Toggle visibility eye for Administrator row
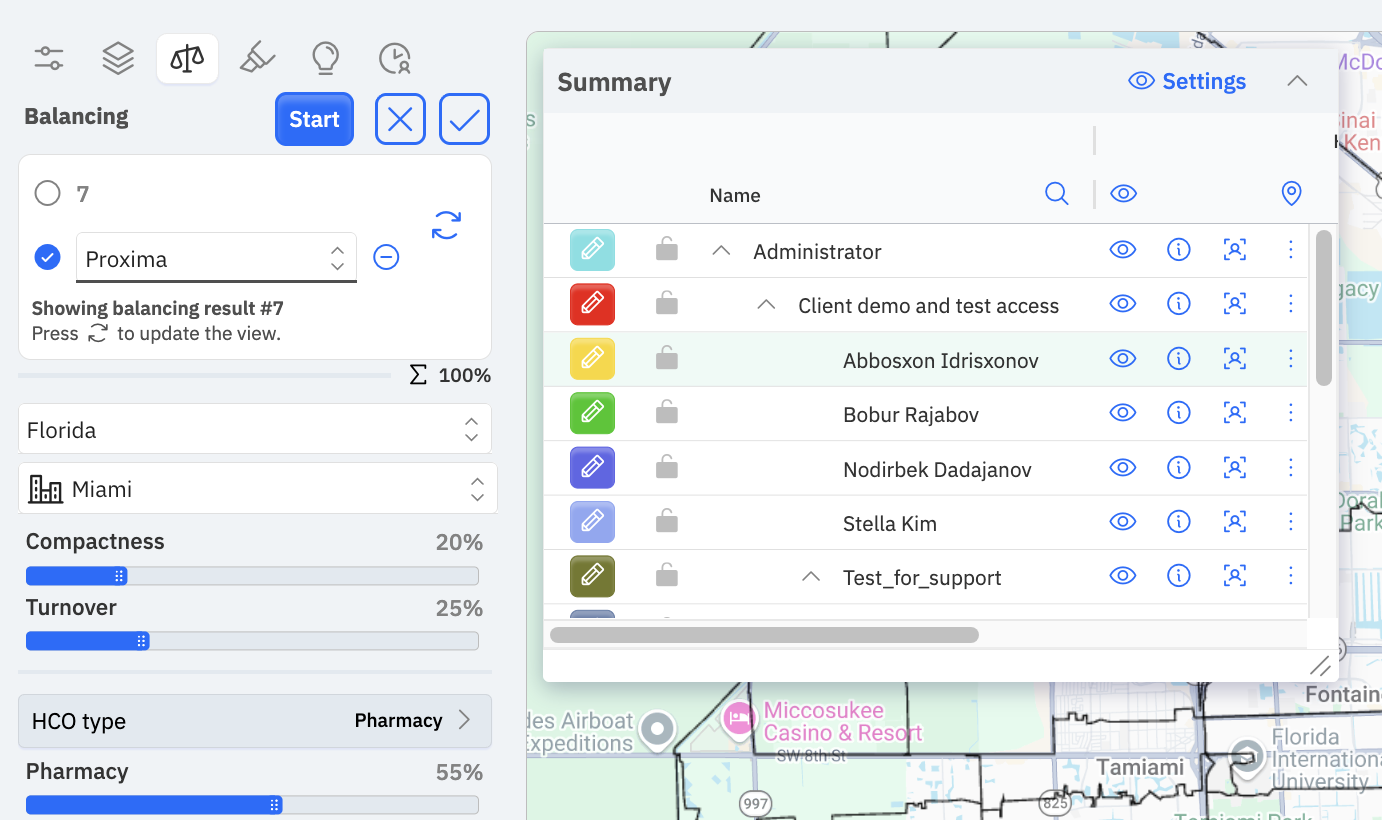This screenshot has height=820, width=1382. click(1123, 250)
